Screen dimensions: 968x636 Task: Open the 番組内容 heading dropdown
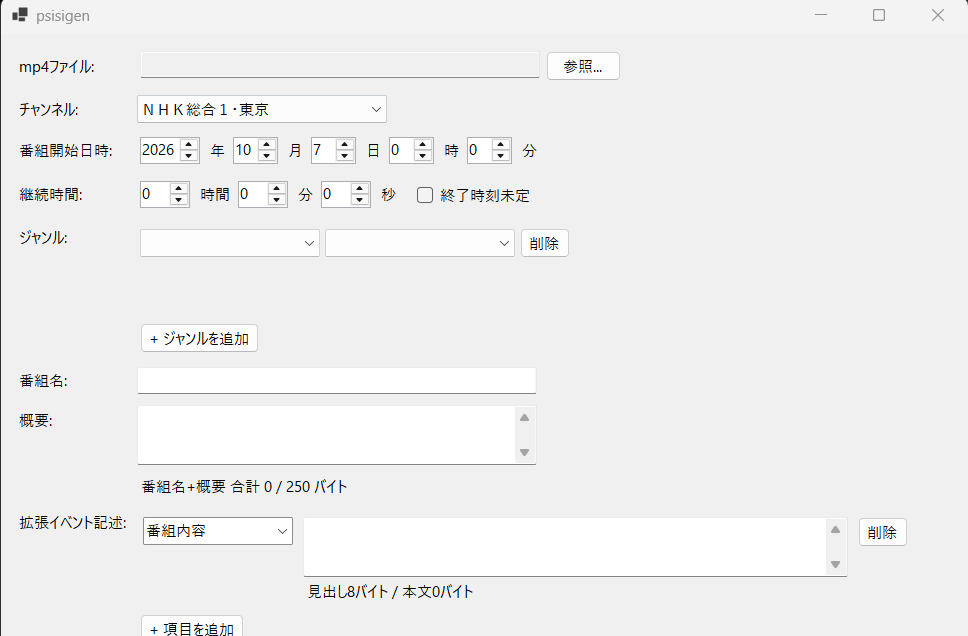click(x=218, y=531)
